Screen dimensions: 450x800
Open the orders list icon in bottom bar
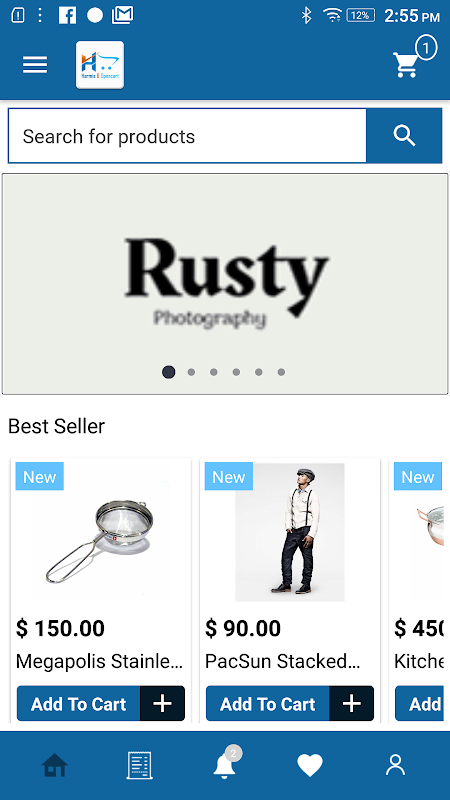click(139, 765)
